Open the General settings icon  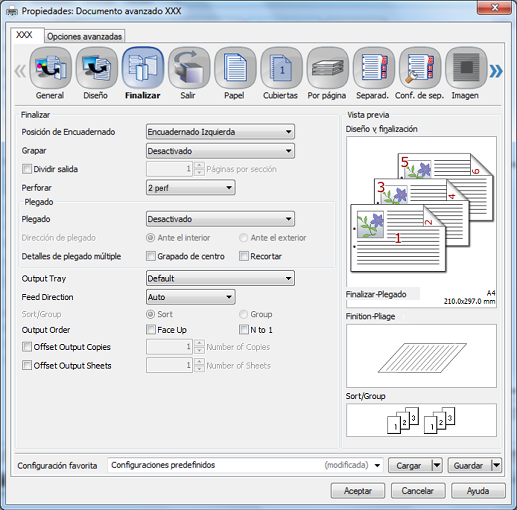(50, 68)
